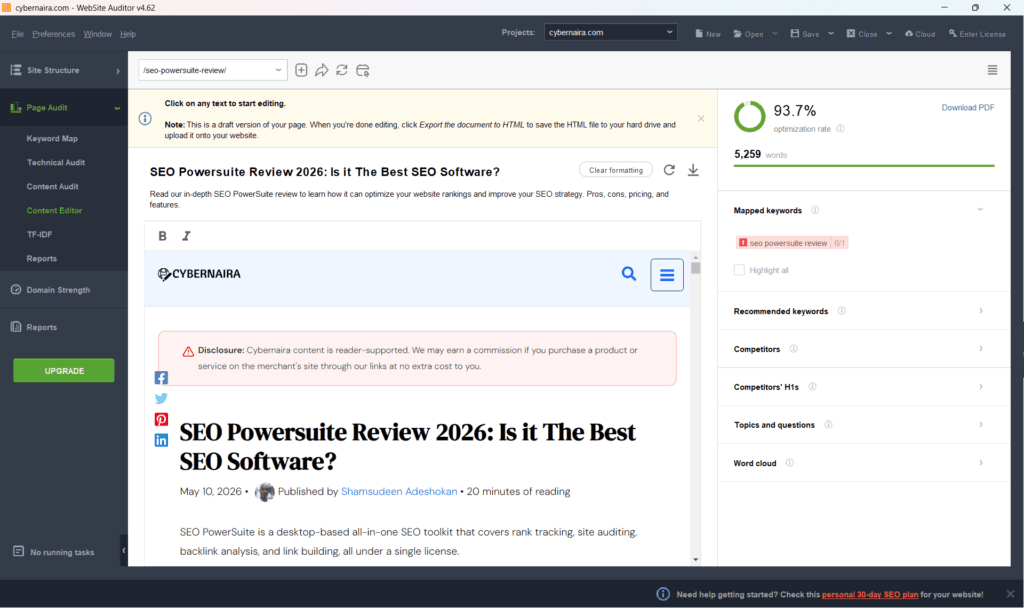Select Technical Audit in sidebar
This screenshot has width=1024, height=608.
56,163
